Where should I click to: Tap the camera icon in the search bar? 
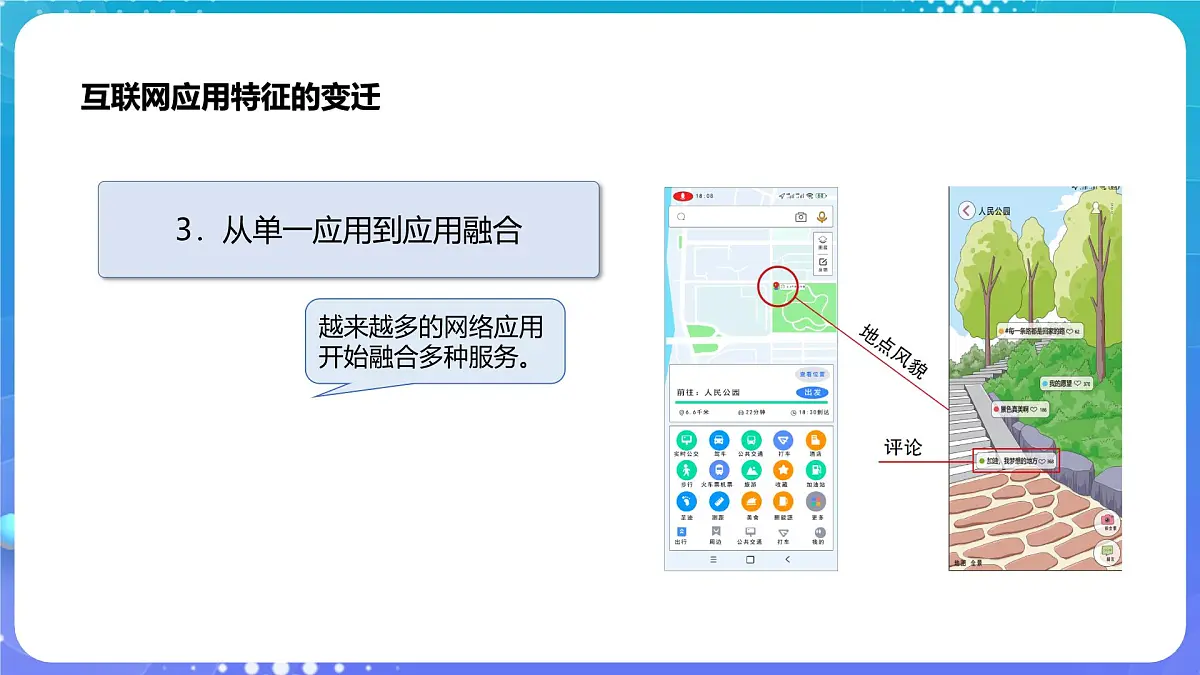pyautogui.click(x=801, y=217)
